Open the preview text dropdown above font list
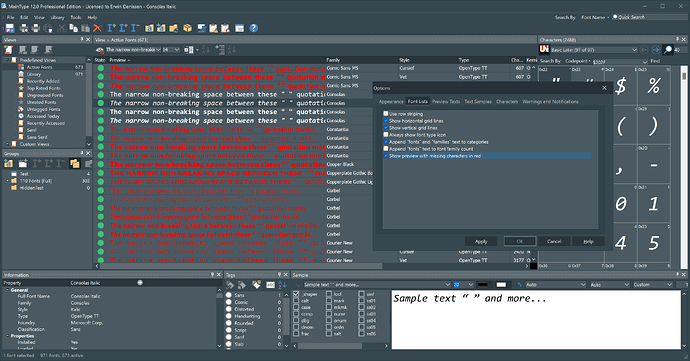This screenshot has width=690, height=361. click(158, 50)
